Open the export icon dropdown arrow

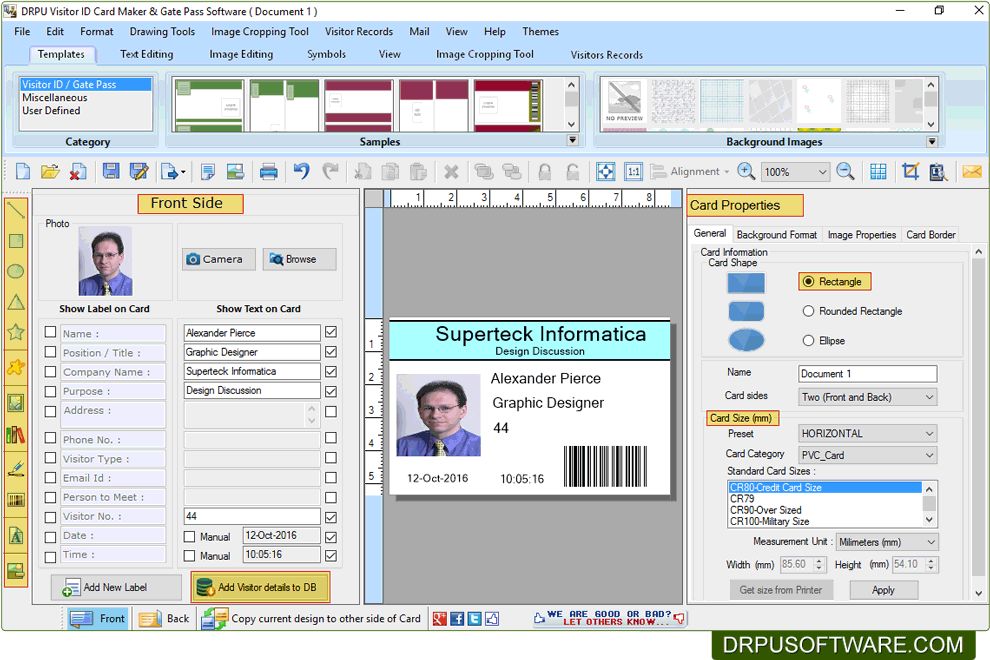point(183,172)
